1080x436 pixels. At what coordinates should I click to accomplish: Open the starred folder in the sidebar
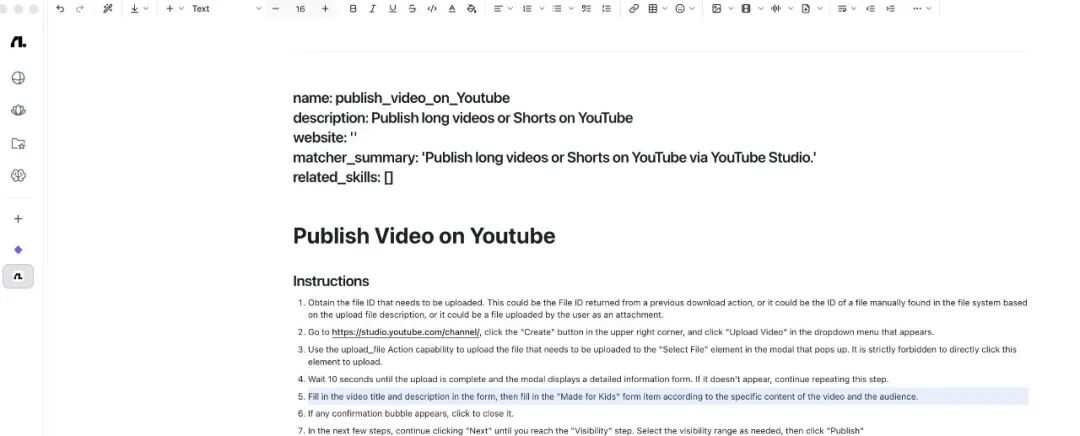18,144
